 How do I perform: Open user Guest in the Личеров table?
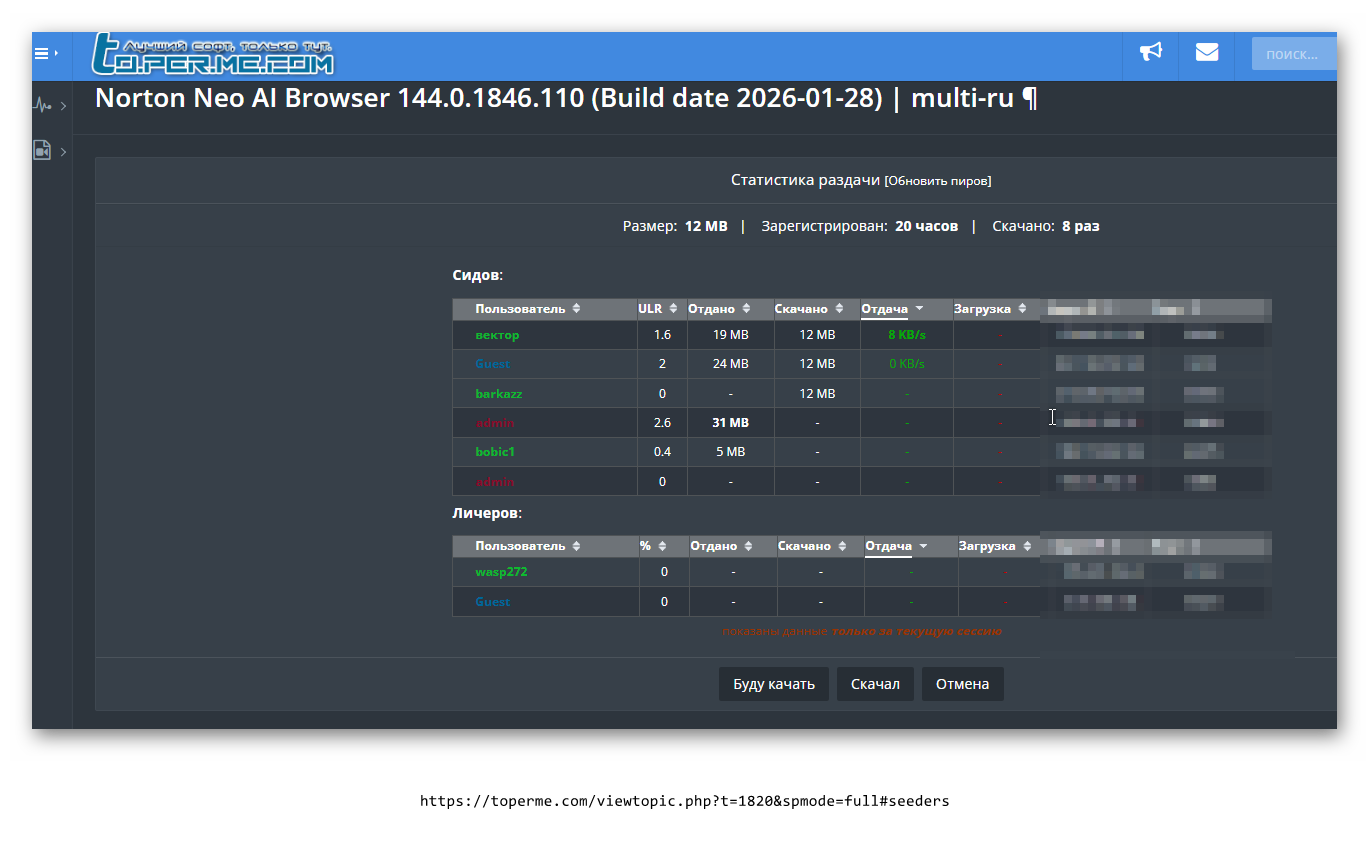pyautogui.click(x=492, y=602)
